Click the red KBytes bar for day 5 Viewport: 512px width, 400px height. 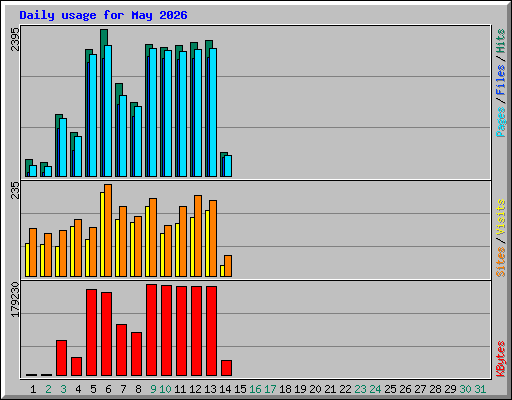[91, 333]
